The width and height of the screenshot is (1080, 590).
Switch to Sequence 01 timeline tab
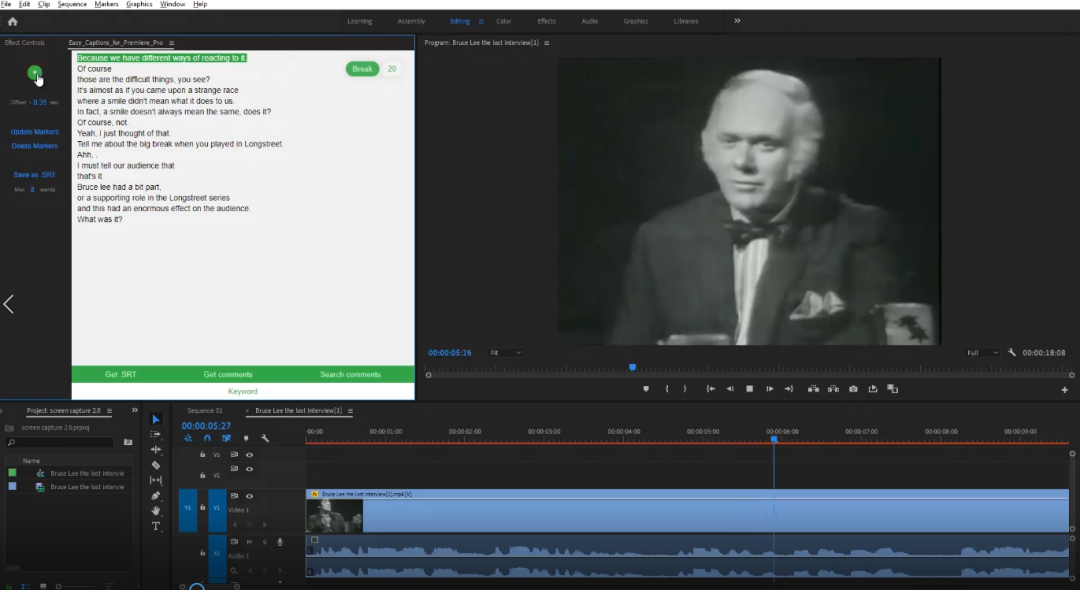[x=205, y=411]
